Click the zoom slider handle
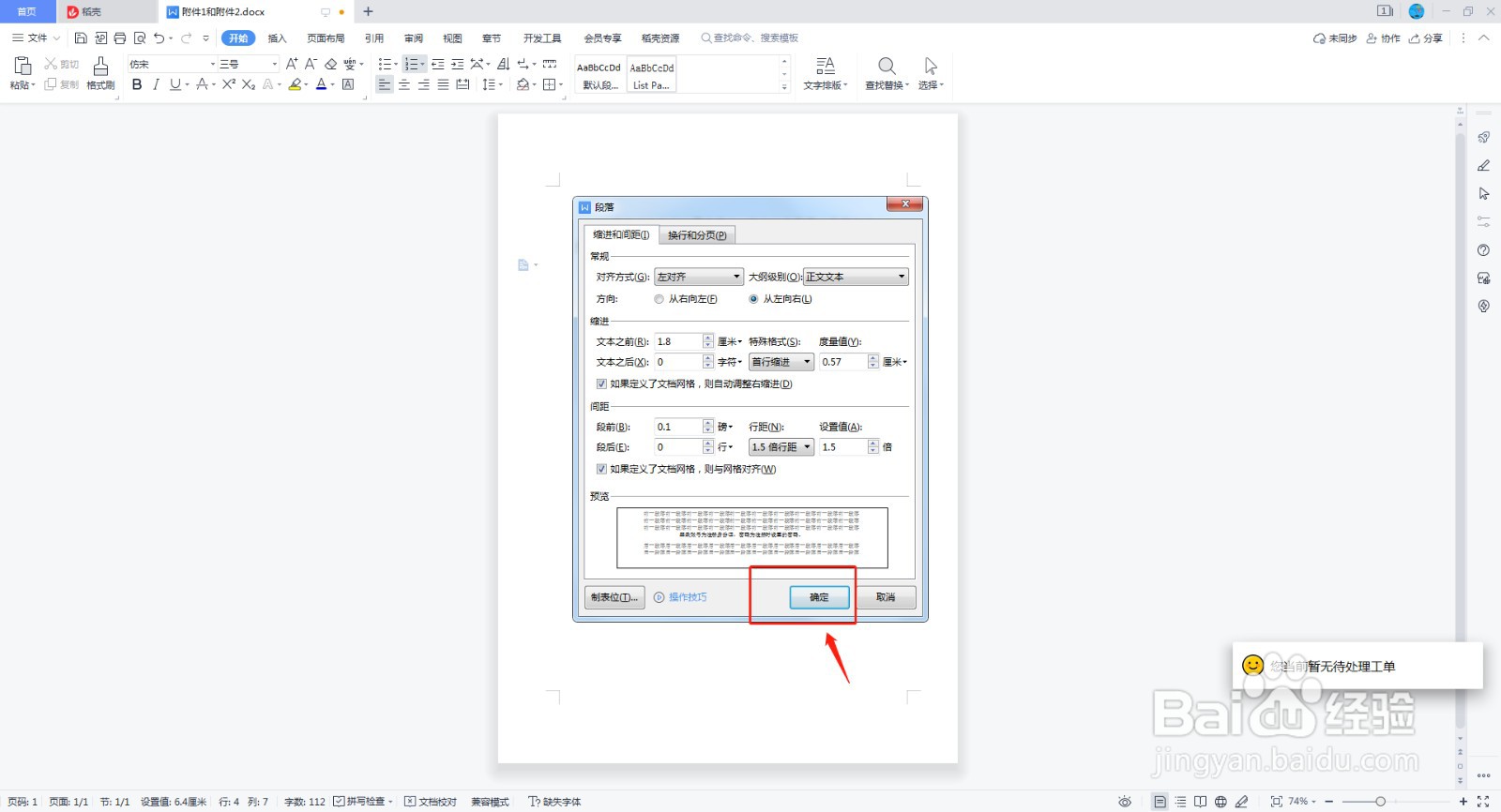The height and width of the screenshot is (812, 1501). point(1380,802)
